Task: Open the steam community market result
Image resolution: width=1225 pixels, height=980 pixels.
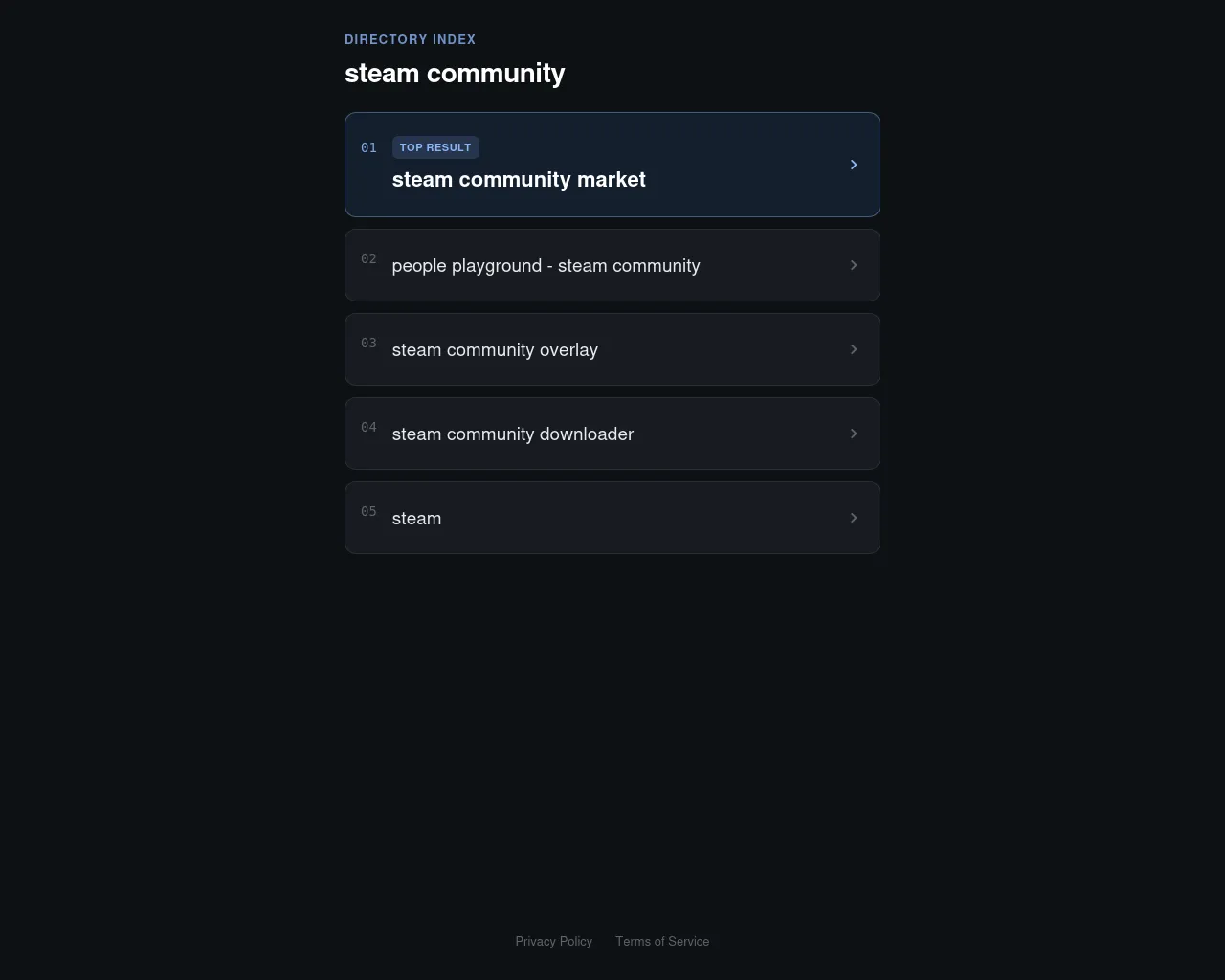Action: tap(612, 165)
